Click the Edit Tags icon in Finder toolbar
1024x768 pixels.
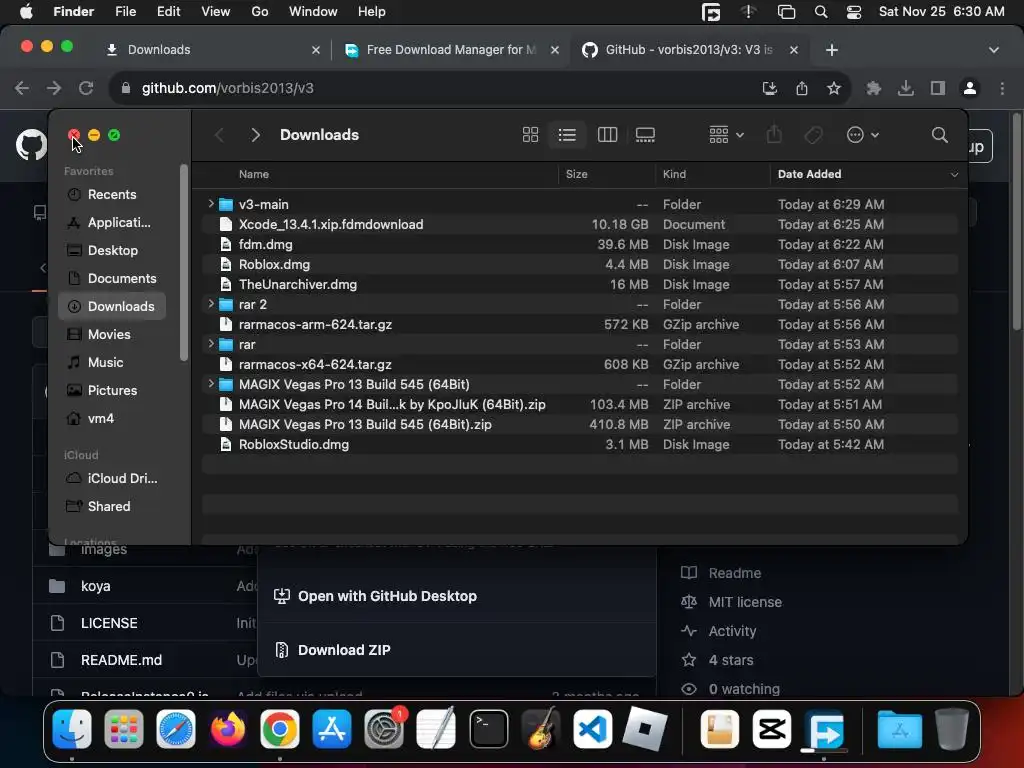point(814,135)
